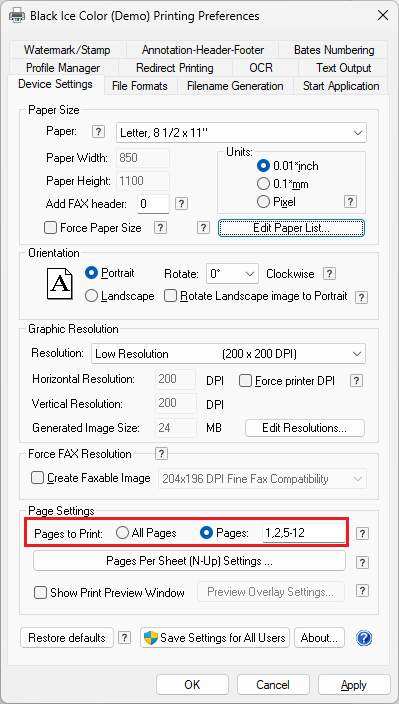Viewport: 399px width, 704px height.
Task: Choose Landscape orientation
Action: 91,296
